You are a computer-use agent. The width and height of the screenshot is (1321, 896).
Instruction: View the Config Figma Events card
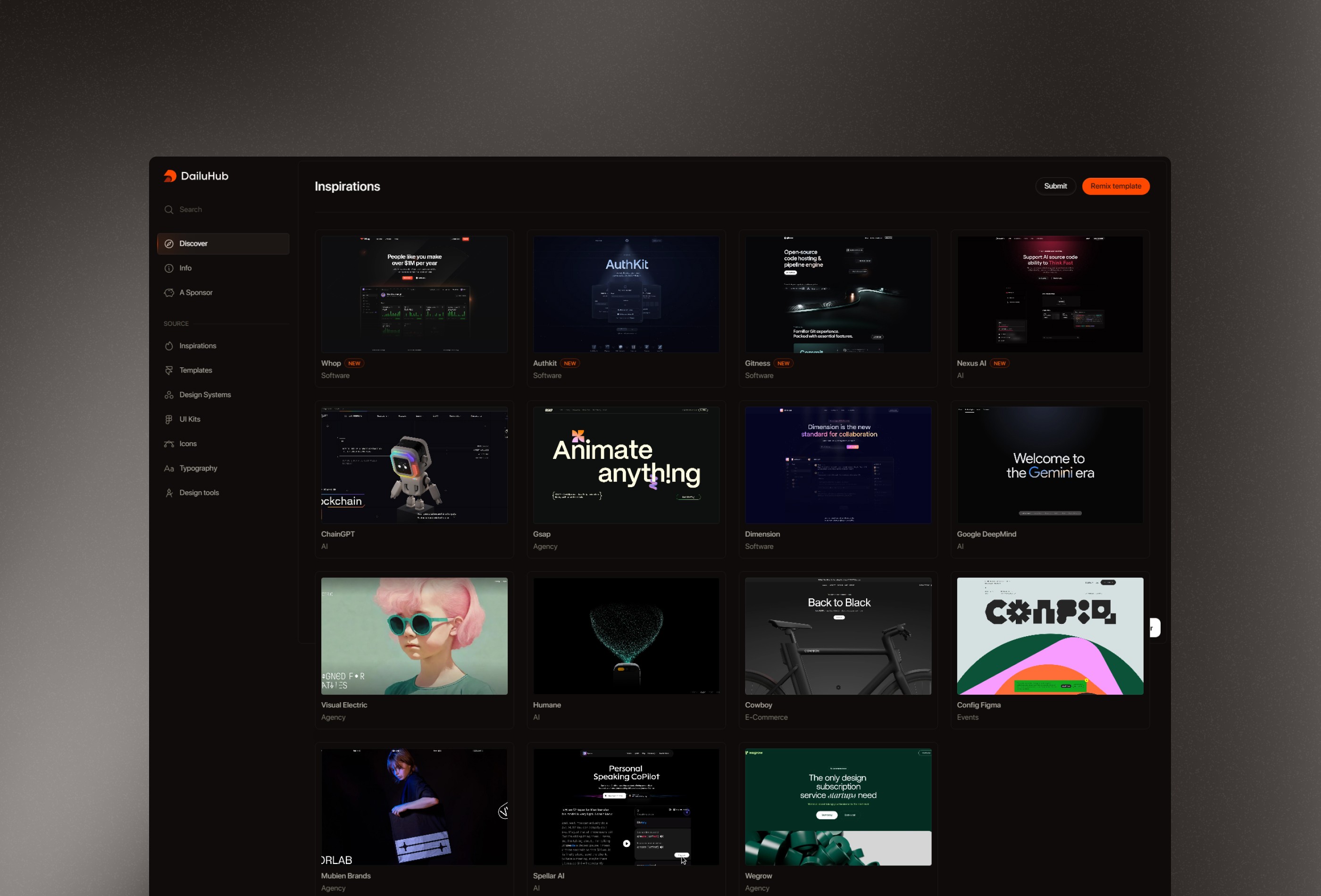[x=1049, y=636]
